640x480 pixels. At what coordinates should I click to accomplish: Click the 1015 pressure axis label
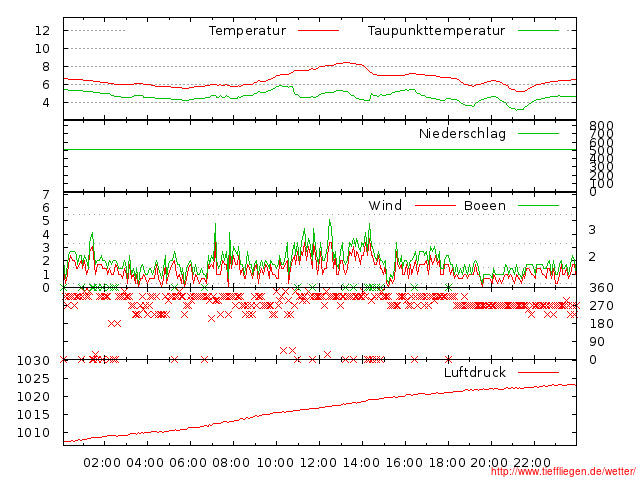(33, 415)
